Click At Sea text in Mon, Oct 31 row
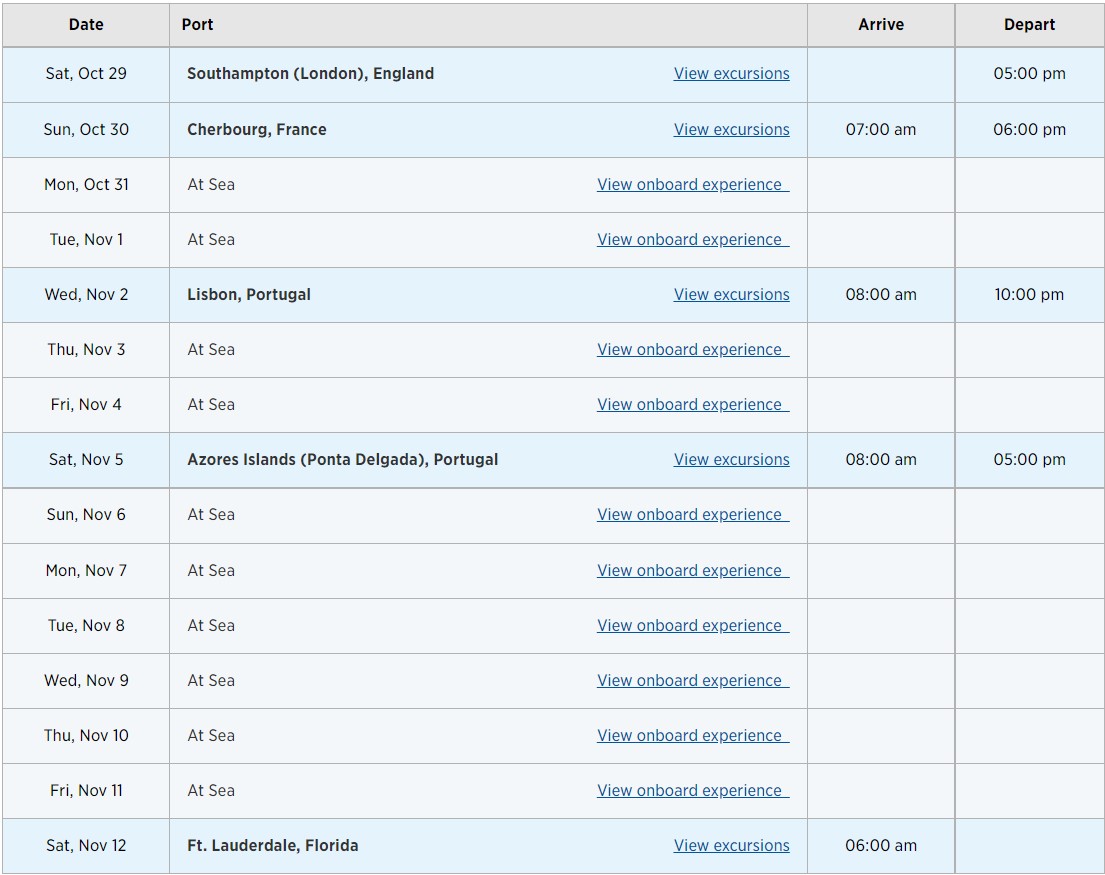The height and width of the screenshot is (875, 1105). coord(211,185)
